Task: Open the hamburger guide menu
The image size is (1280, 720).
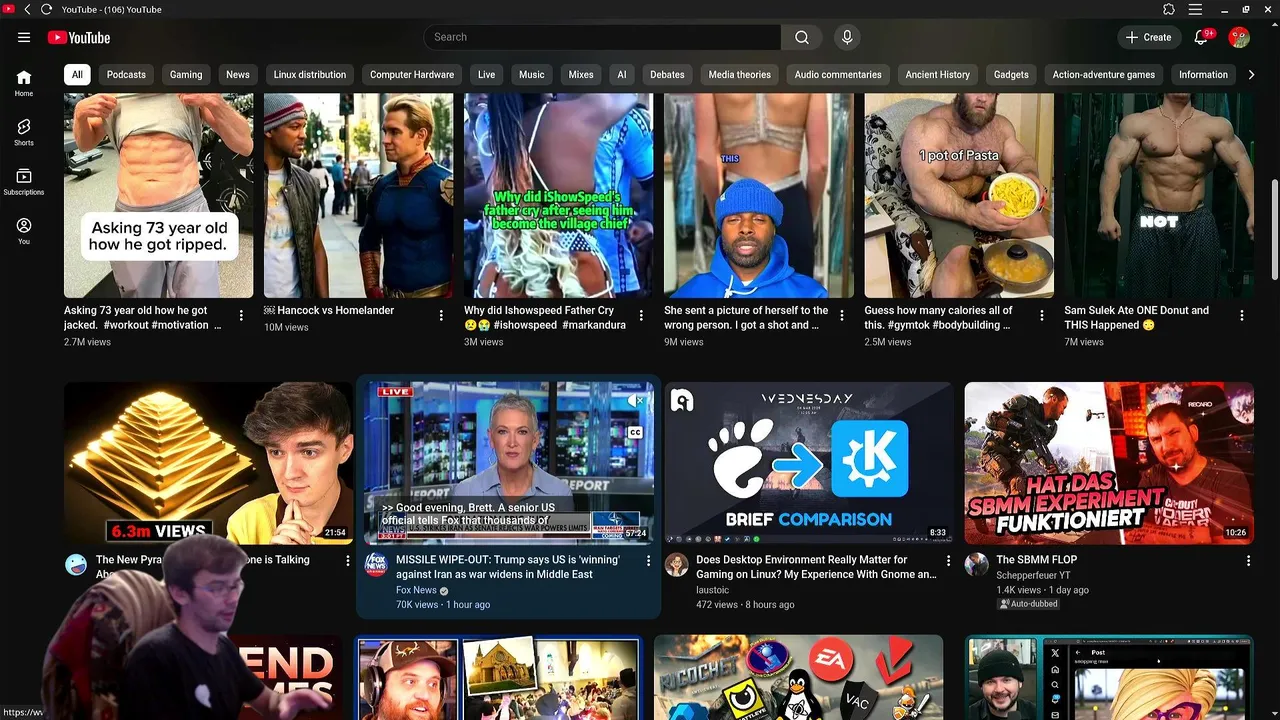Action: pos(24,37)
